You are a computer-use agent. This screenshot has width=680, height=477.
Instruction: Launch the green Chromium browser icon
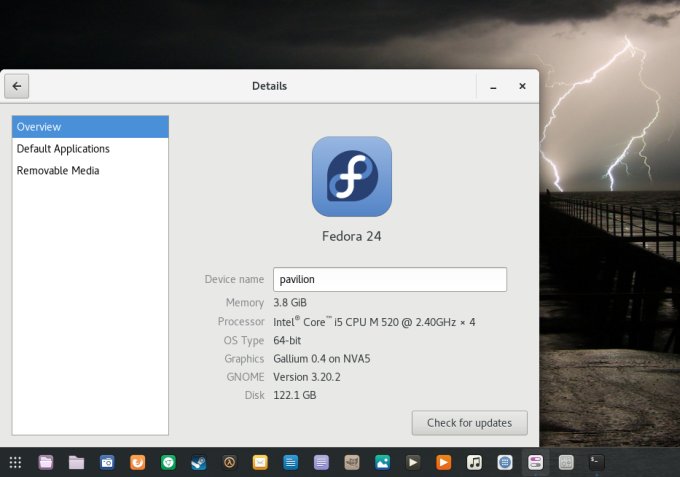(168, 462)
